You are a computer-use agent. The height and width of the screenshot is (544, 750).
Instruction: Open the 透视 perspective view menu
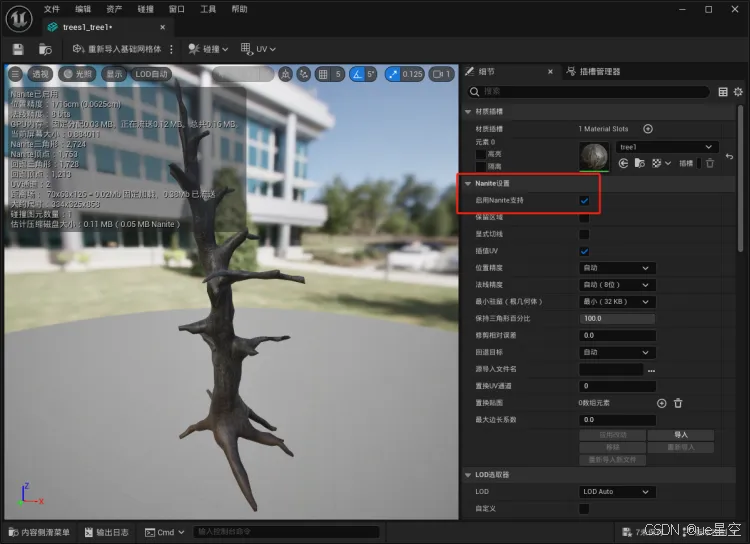[x=40, y=74]
